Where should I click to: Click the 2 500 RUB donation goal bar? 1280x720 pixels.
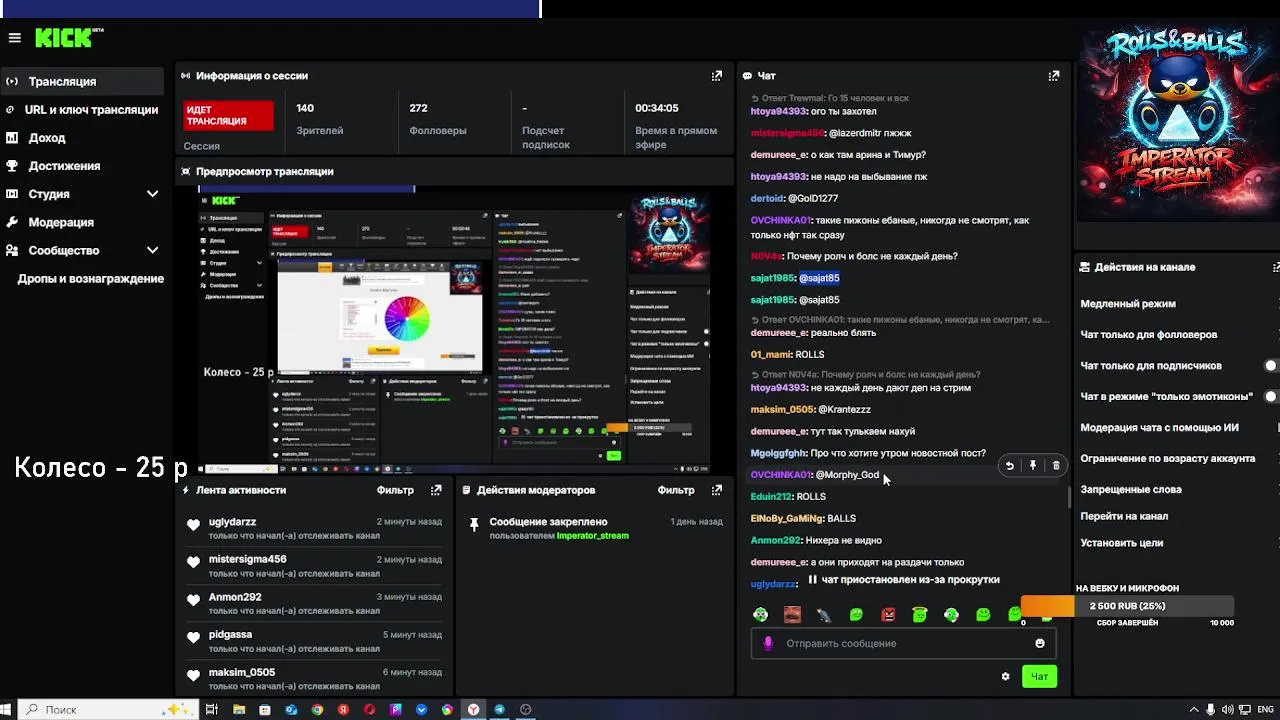[x=1127, y=606]
